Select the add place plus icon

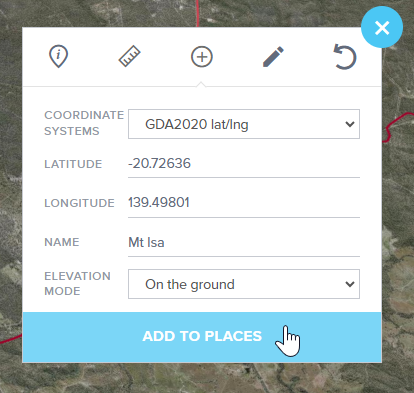(202, 57)
